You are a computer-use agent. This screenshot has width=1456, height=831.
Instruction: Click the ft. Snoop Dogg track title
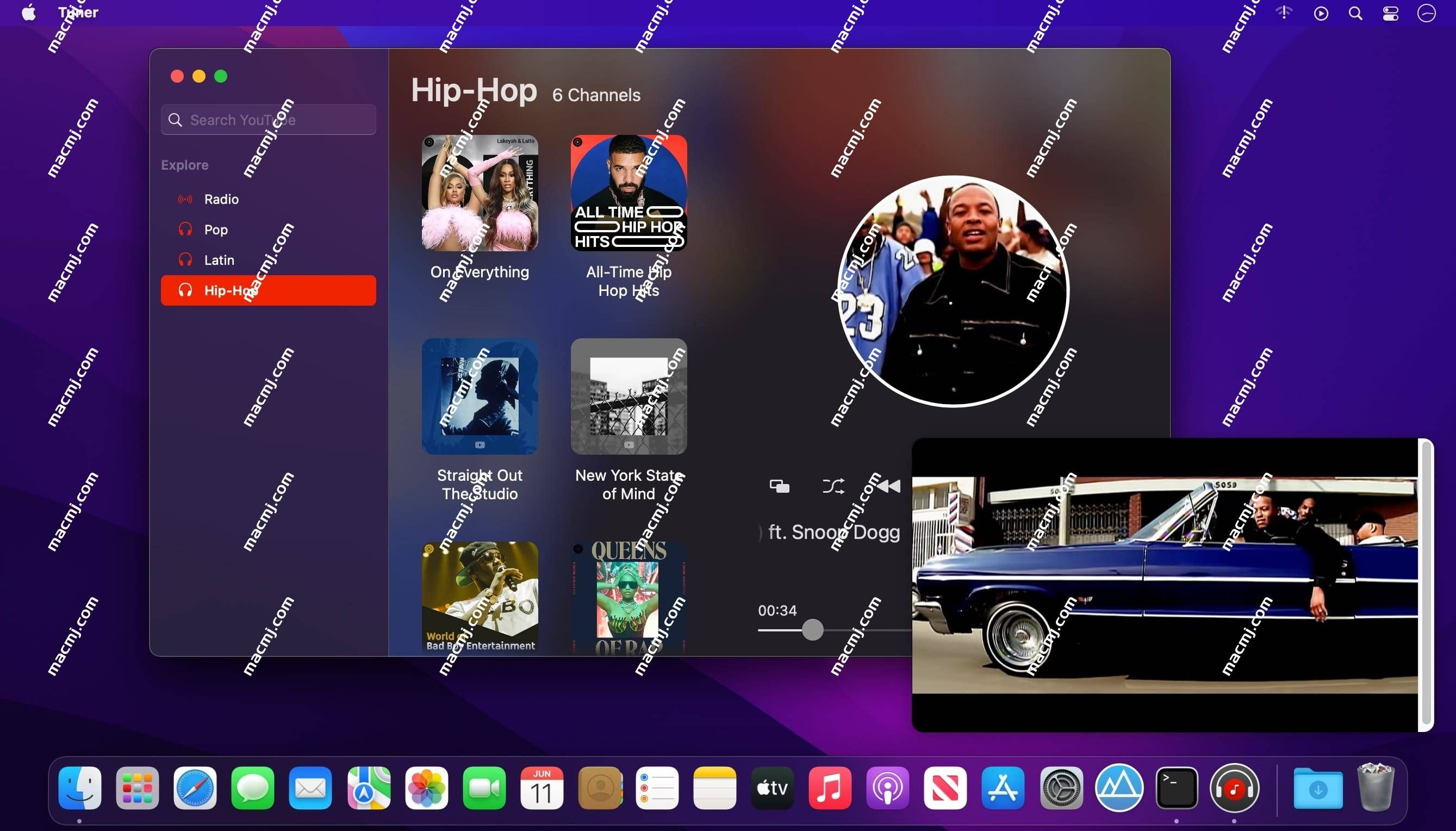click(834, 532)
